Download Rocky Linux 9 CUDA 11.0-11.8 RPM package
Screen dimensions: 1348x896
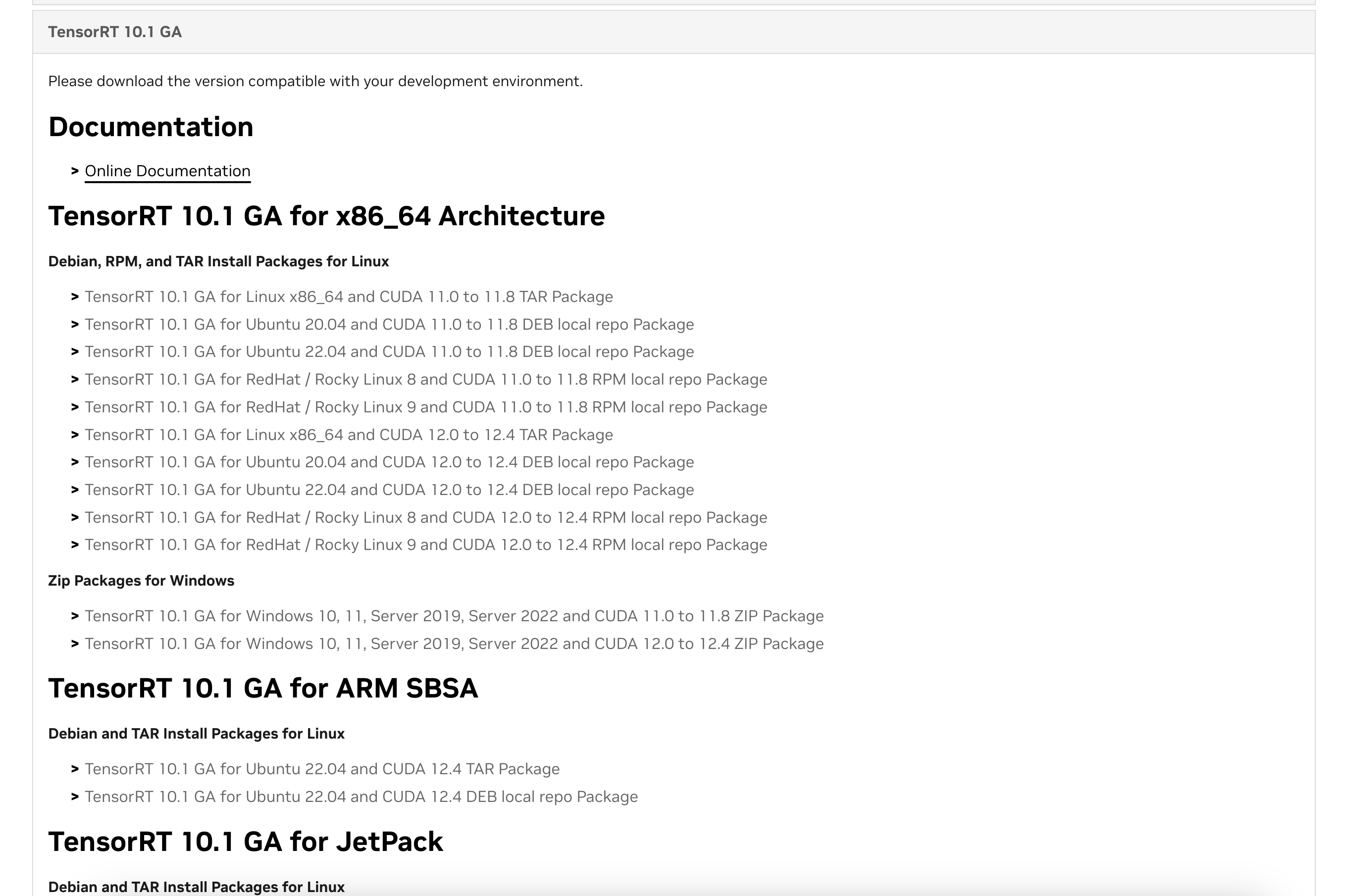(x=425, y=407)
